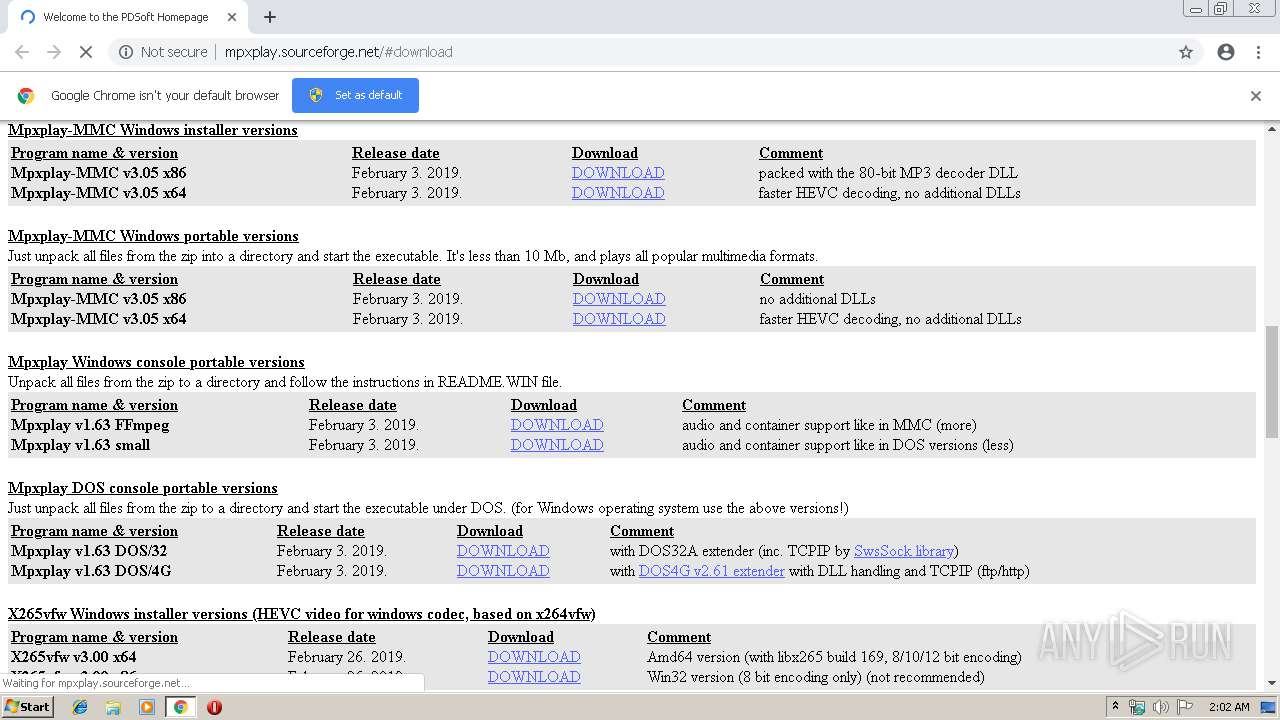
Task: Click the scrollbar up arrow
Action: tap(1272, 128)
